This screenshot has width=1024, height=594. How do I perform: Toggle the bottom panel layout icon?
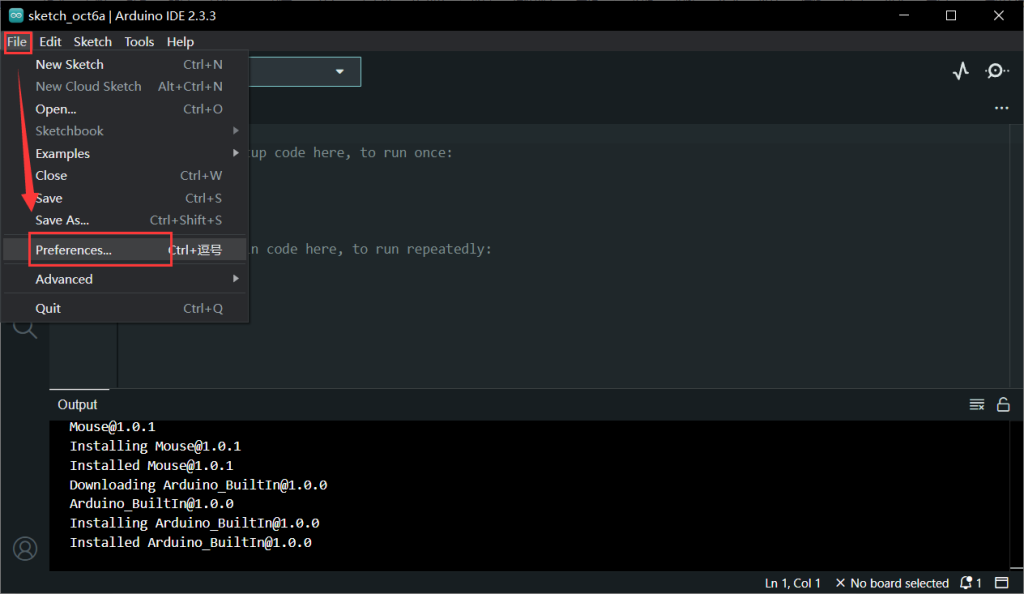pyautogui.click(x=1002, y=583)
